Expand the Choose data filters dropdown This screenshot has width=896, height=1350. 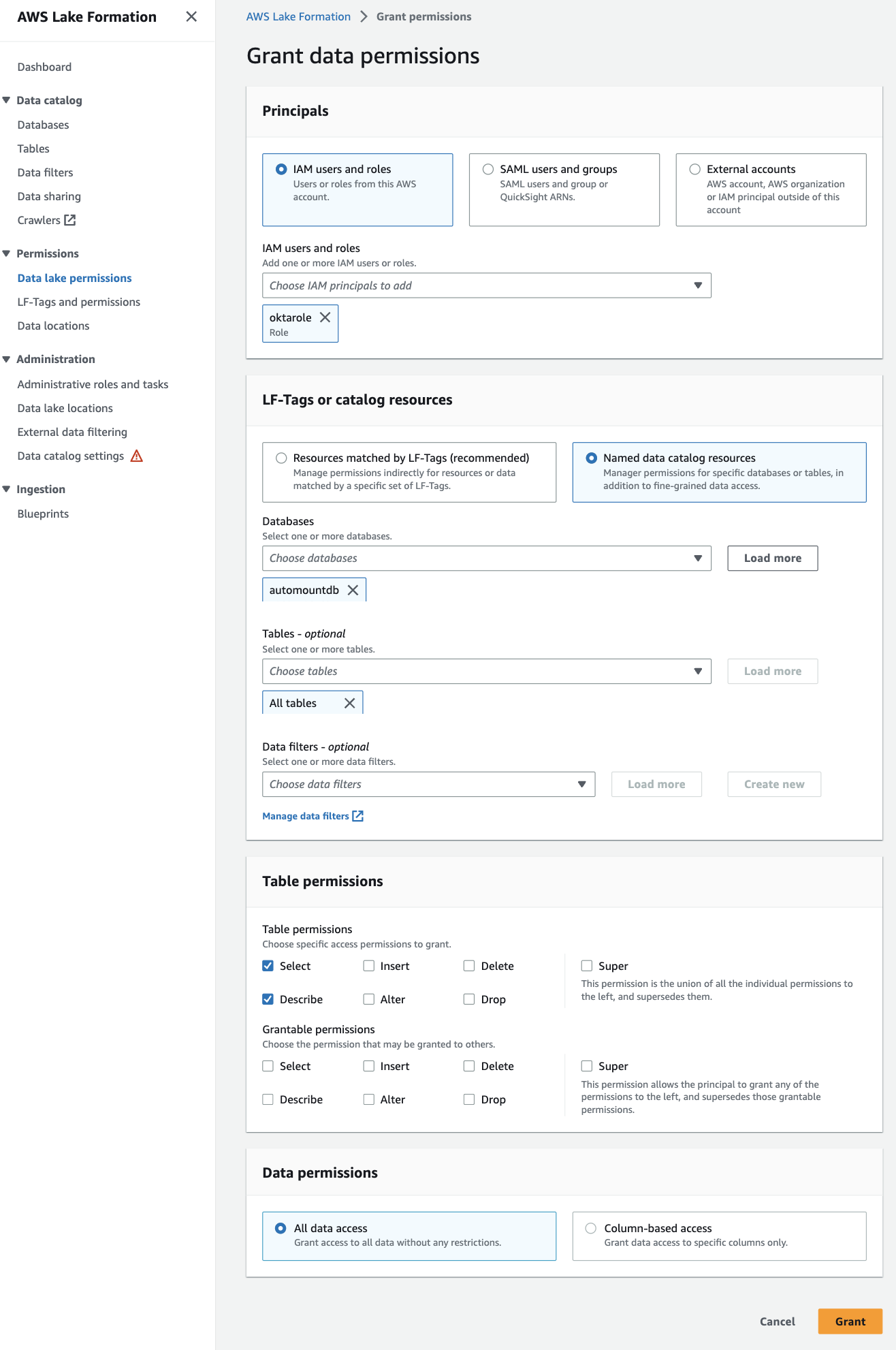coord(428,784)
